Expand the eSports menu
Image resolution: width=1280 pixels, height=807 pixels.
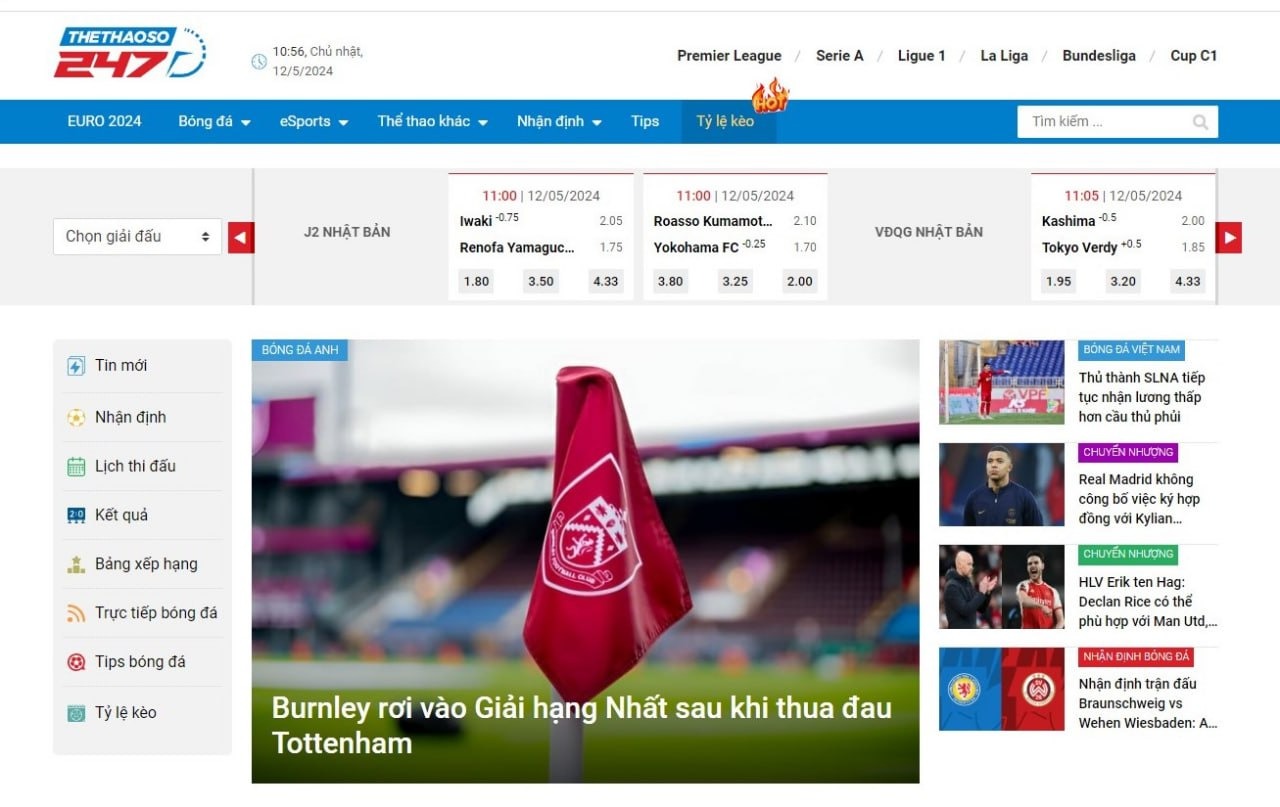point(314,122)
